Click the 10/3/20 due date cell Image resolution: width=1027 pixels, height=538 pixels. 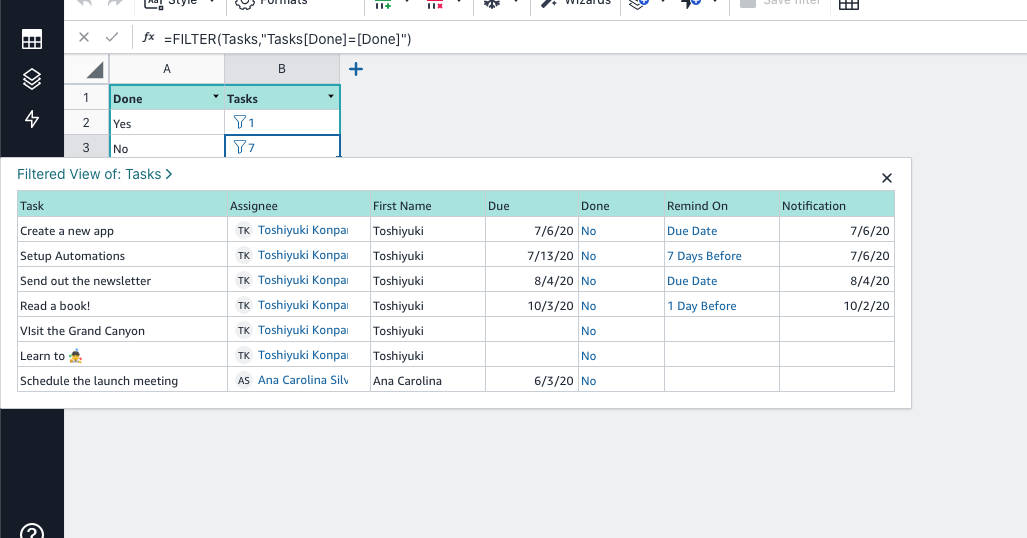pos(532,306)
